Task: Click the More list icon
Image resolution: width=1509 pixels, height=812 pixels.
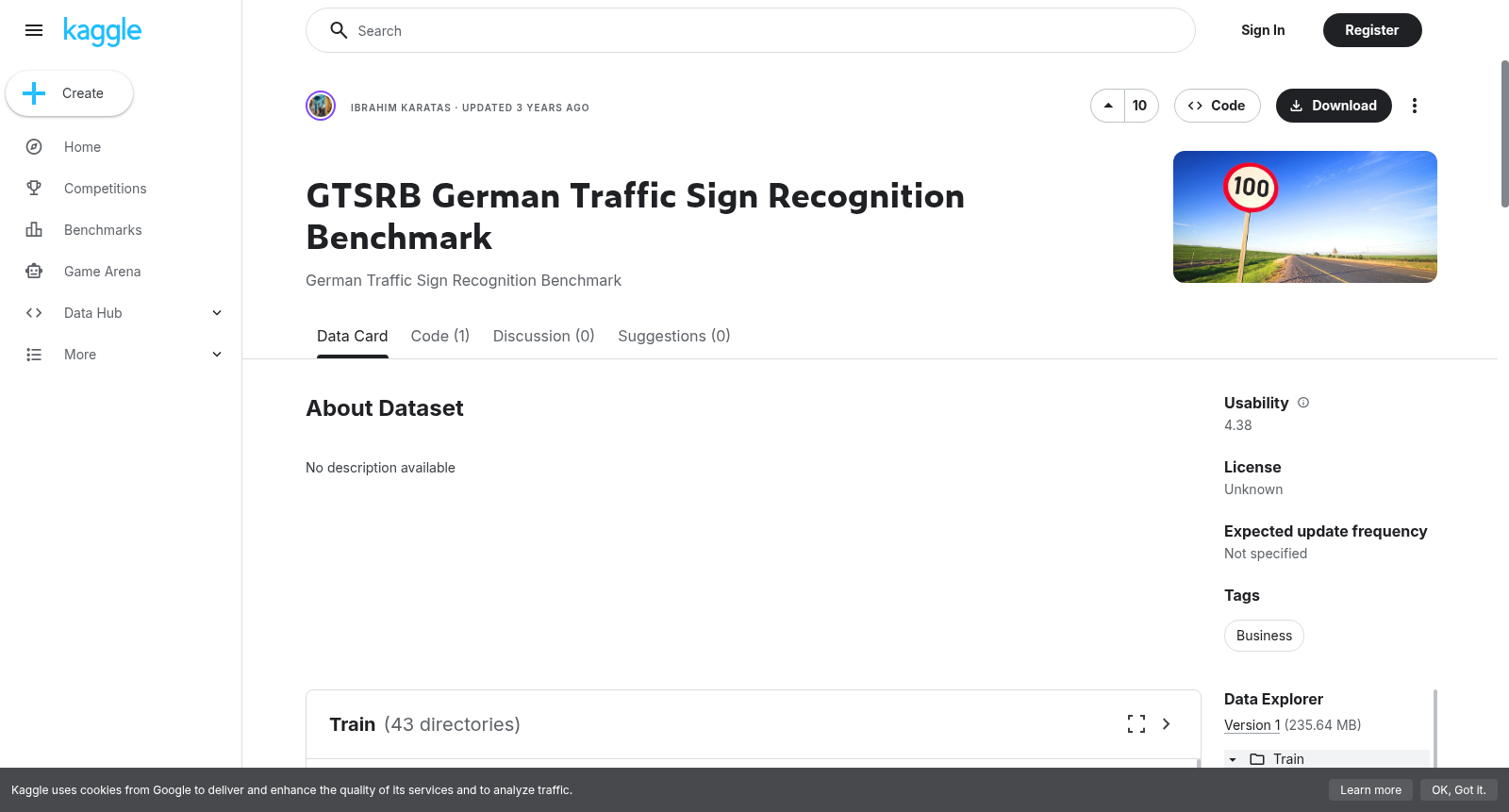Action: [x=34, y=355]
